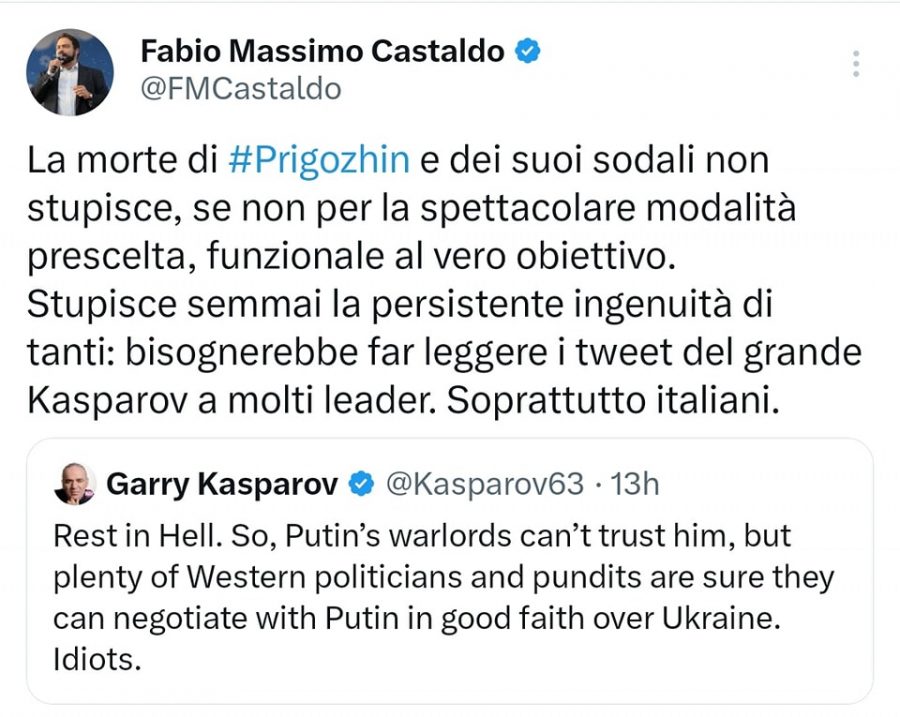
Task: Click Kasparov's blue verified checkmark
Action: pos(360,485)
